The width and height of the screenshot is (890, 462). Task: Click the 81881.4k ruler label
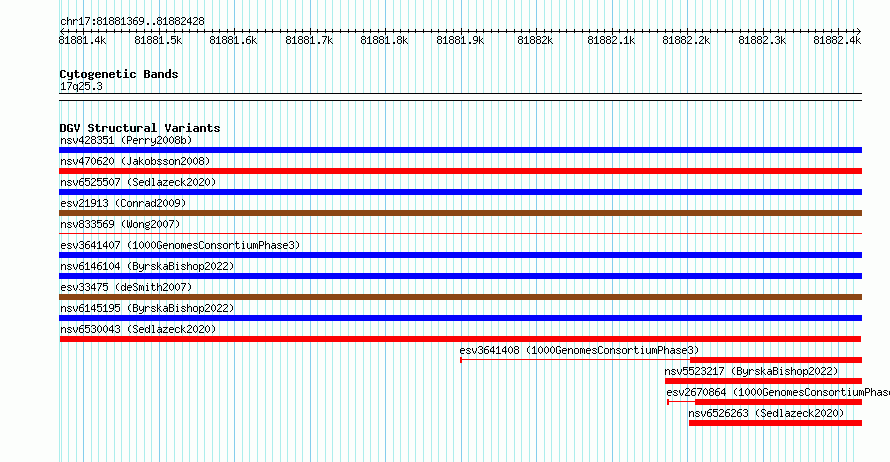pyautogui.click(x=82, y=40)
